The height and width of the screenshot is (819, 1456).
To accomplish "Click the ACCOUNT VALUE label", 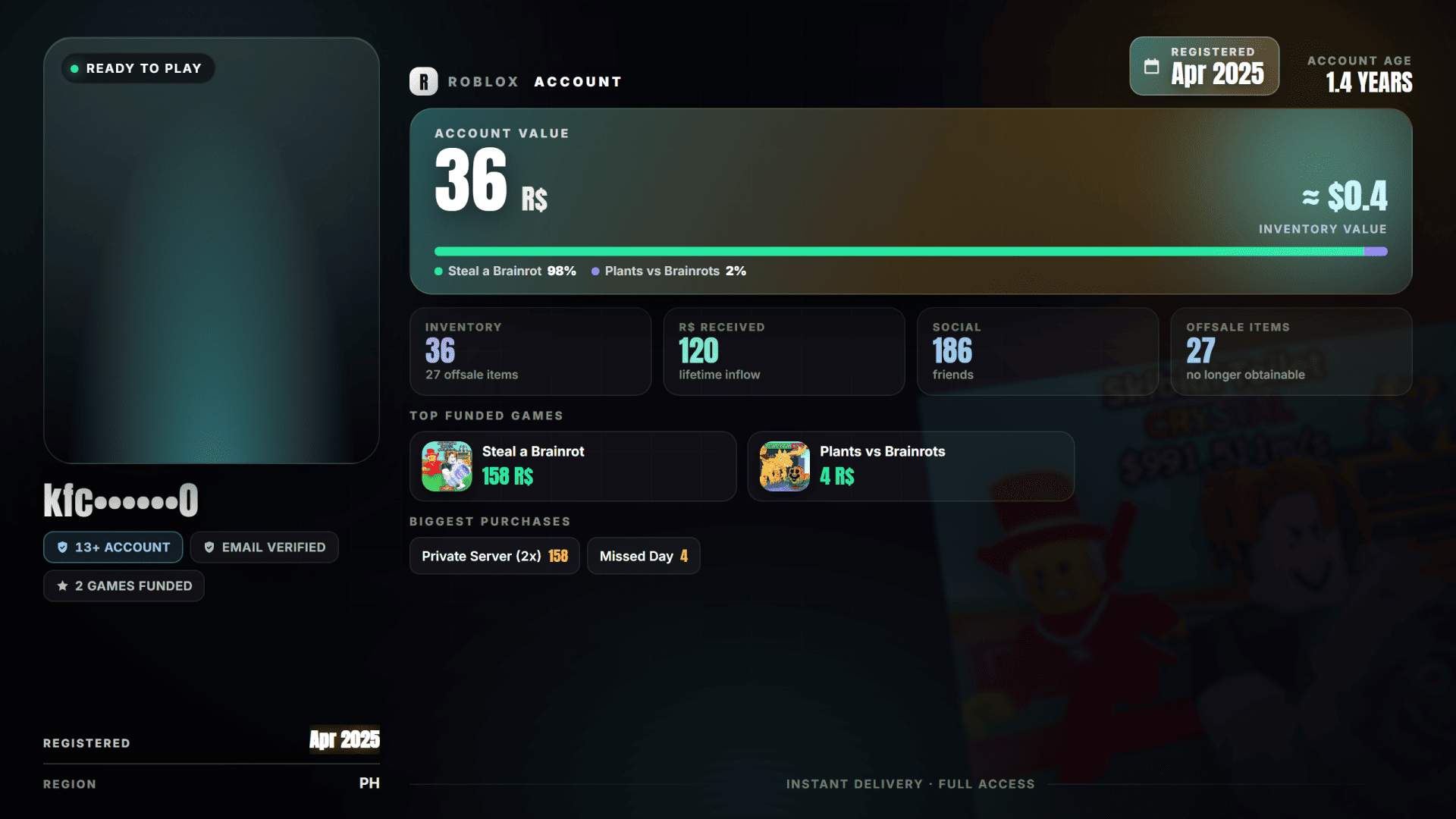I will coord(501,133).
